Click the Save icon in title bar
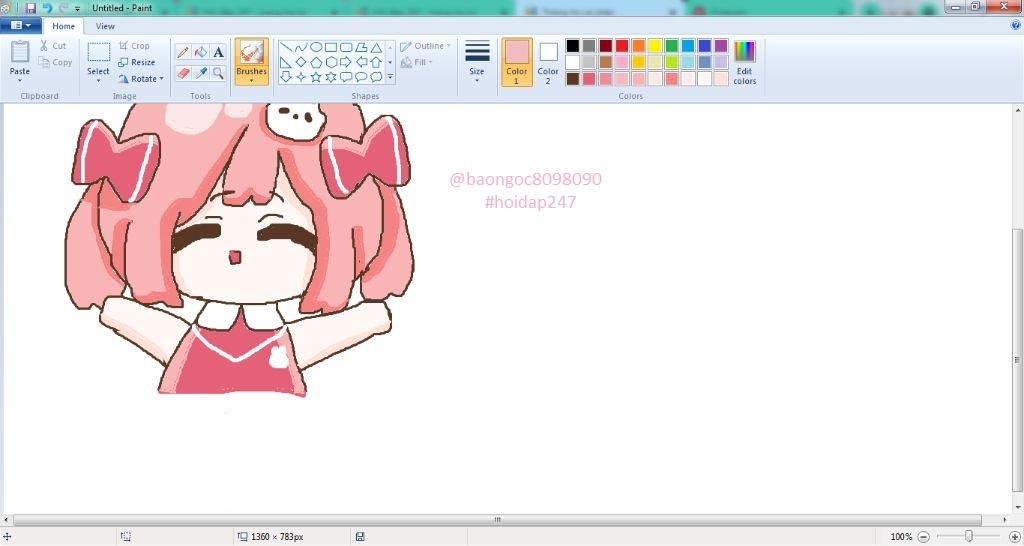The height and width of the screenshot is (546, 1024). click(x=31, y=8)
